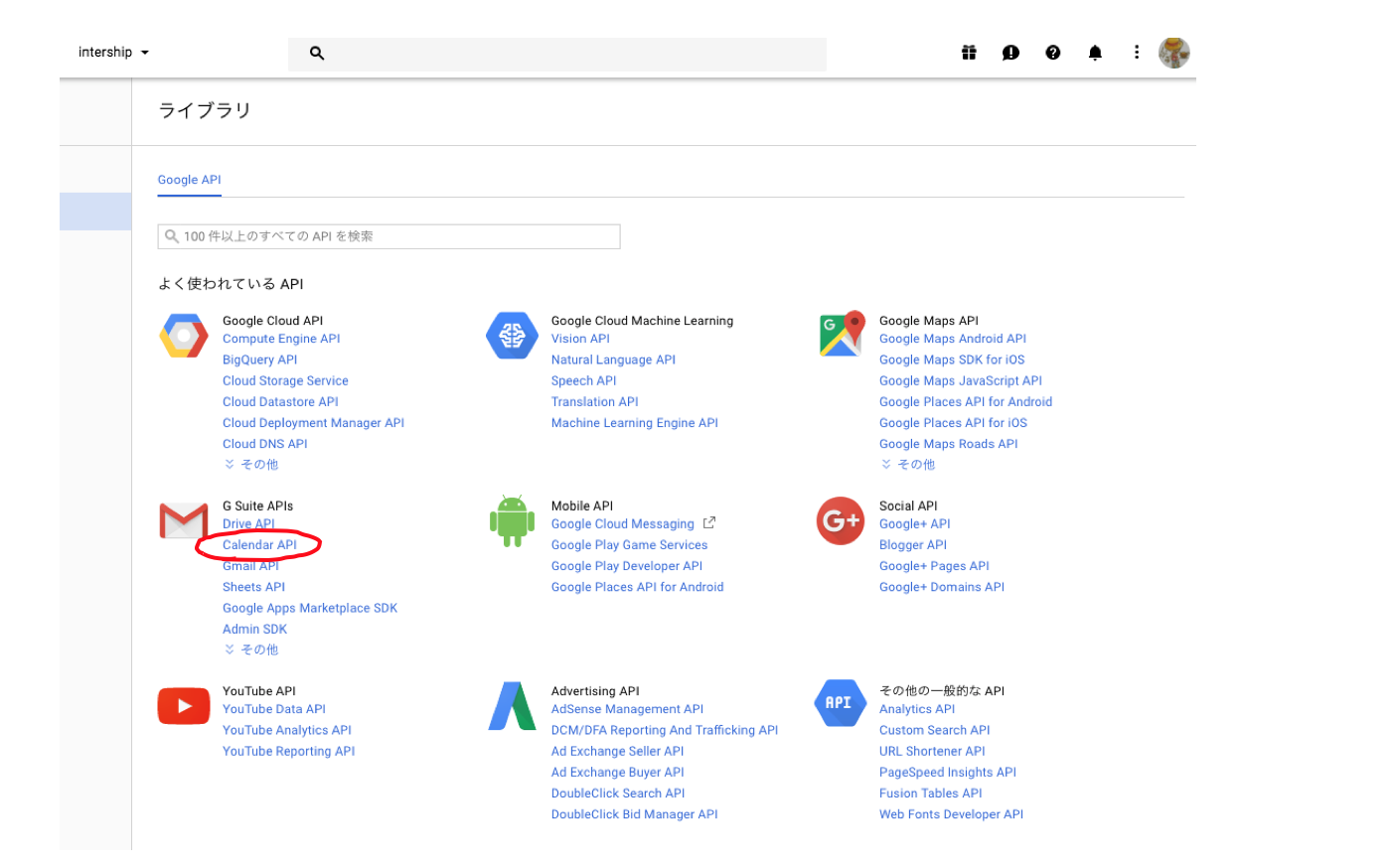This screenshot has width=1397, height=868.
Task: Expand その他 under Google Cloud API
Action: [251, 465]
